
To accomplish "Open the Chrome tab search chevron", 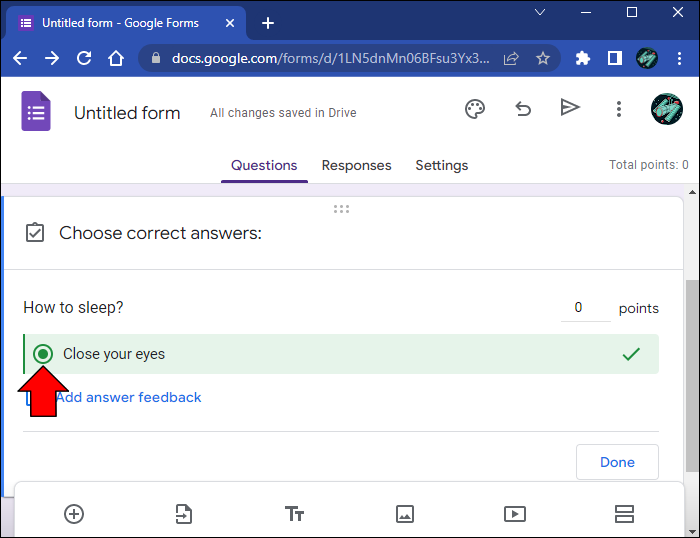I will (540, 13).
